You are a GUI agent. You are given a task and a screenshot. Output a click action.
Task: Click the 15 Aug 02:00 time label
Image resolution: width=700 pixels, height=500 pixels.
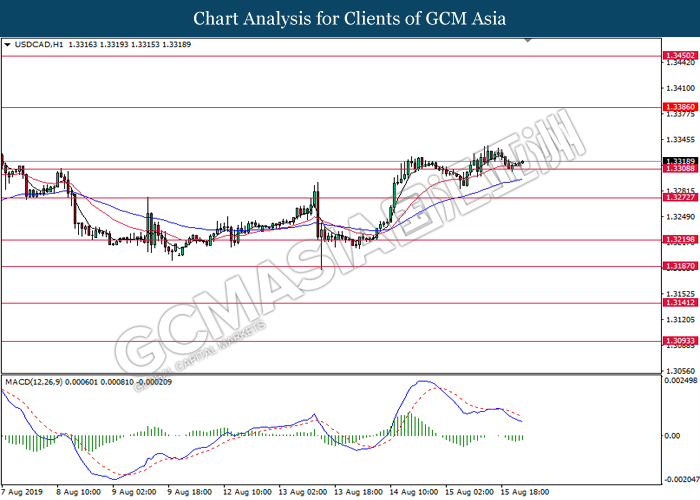(469, 492)
